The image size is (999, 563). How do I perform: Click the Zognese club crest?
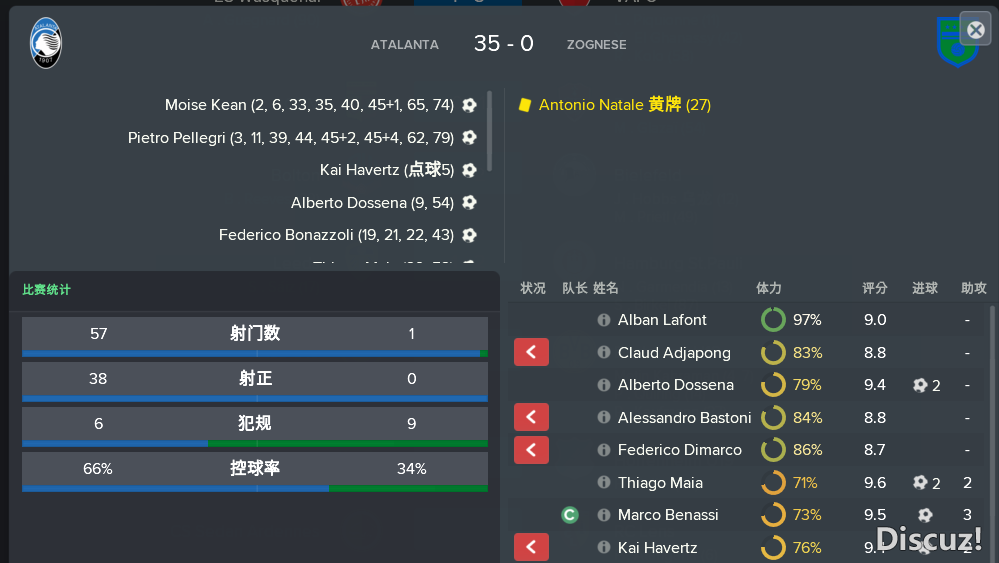coord(957,43)
